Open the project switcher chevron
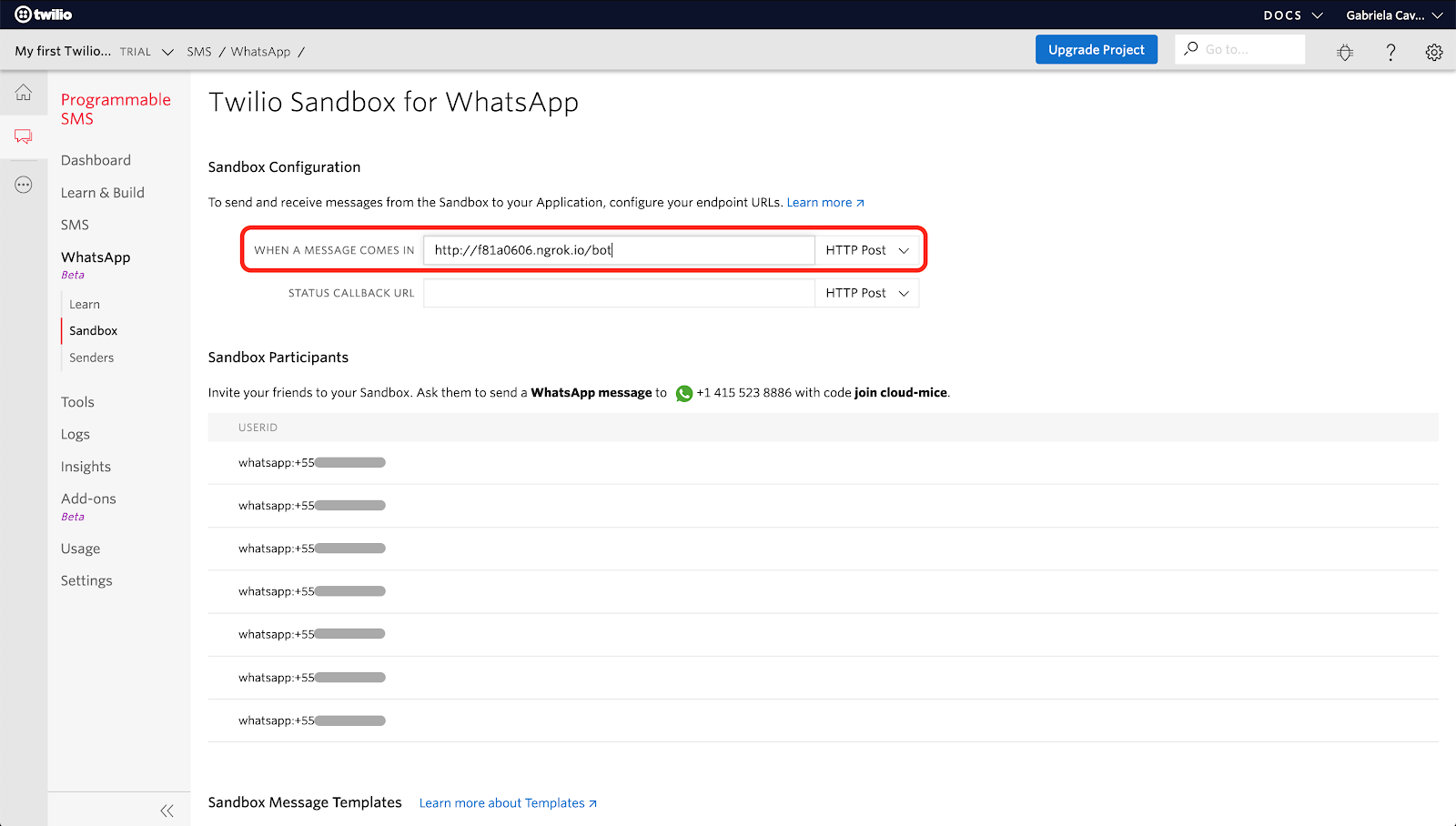Screen dimensions: 1456x826 point(167,52)
